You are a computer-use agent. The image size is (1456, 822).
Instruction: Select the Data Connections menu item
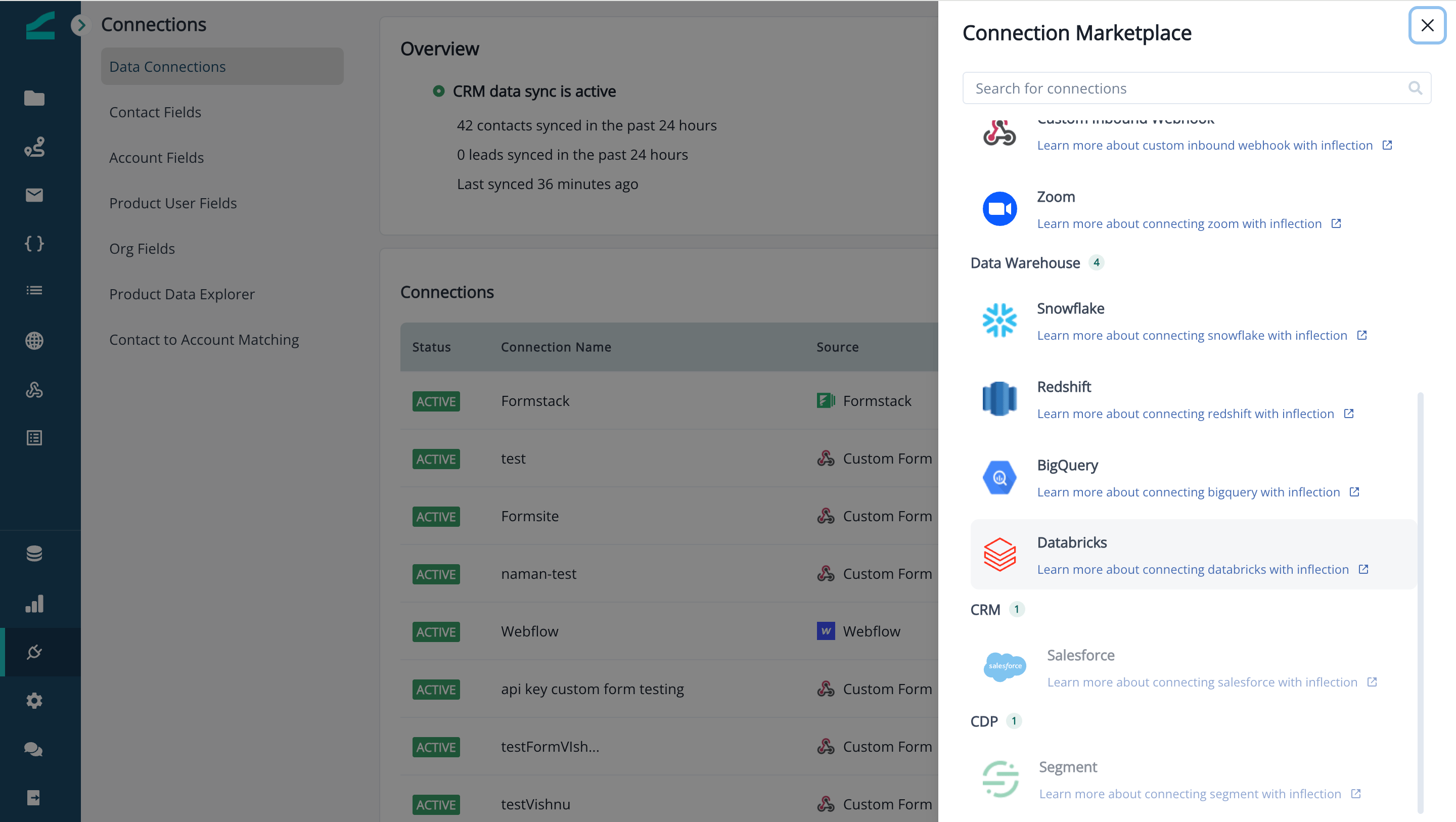click(x=222, y=67)
